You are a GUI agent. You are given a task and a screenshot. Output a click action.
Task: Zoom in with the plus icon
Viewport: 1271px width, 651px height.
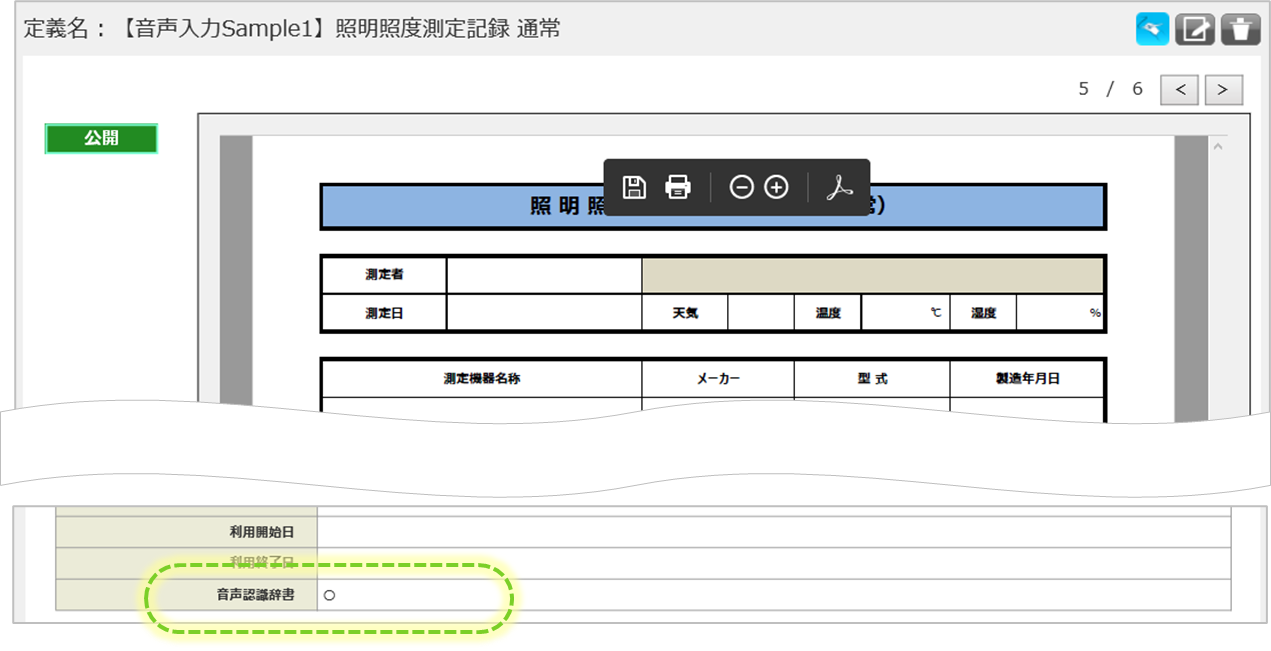click(777, 187)
